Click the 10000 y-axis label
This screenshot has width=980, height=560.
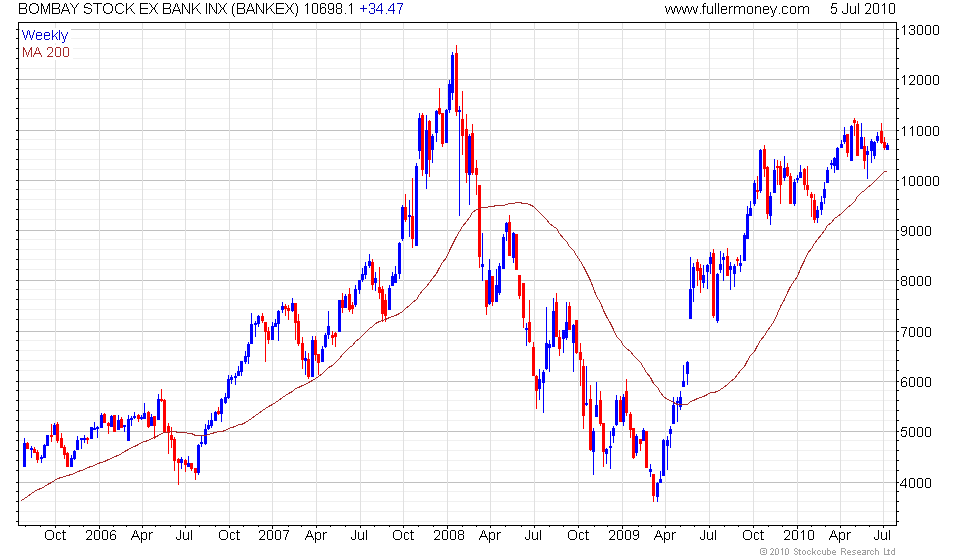(920, 181)
